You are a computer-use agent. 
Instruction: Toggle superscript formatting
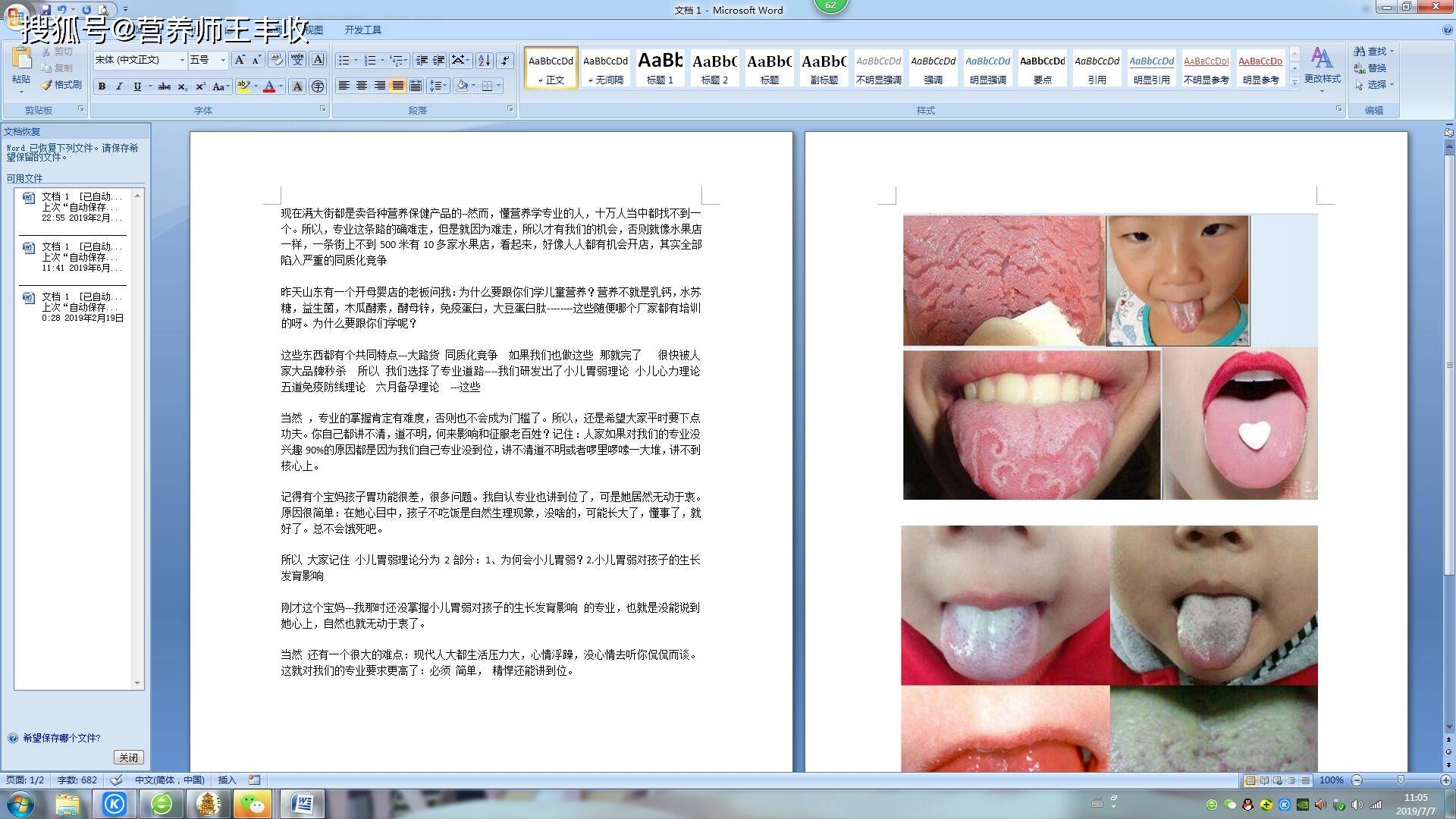click(x=200, y=86)
